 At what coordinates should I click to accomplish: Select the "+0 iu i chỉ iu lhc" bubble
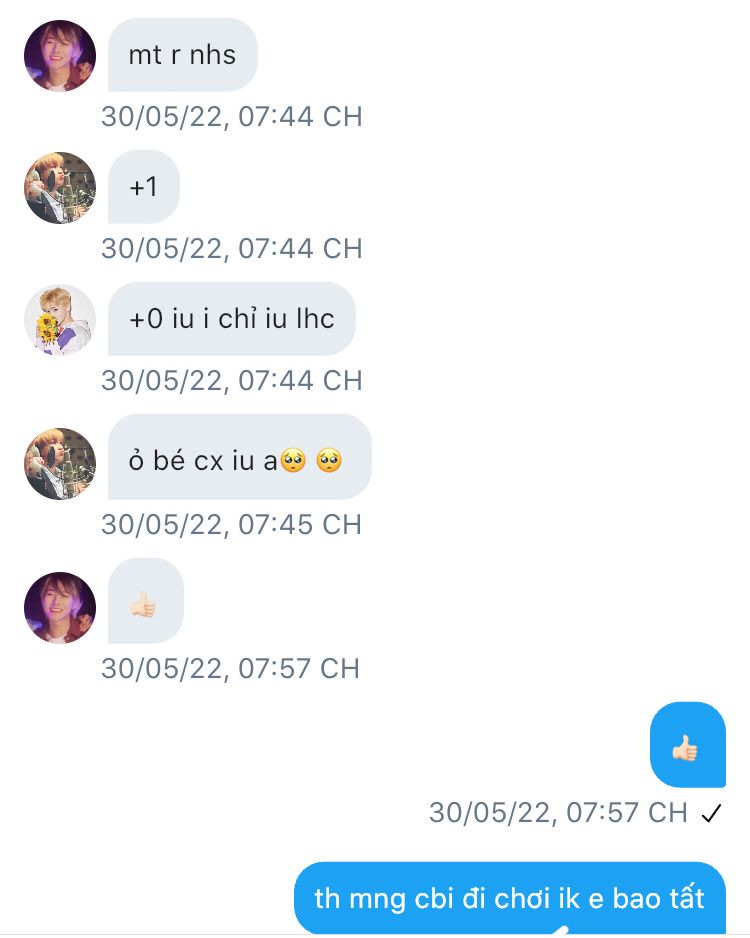click(232, 319)
